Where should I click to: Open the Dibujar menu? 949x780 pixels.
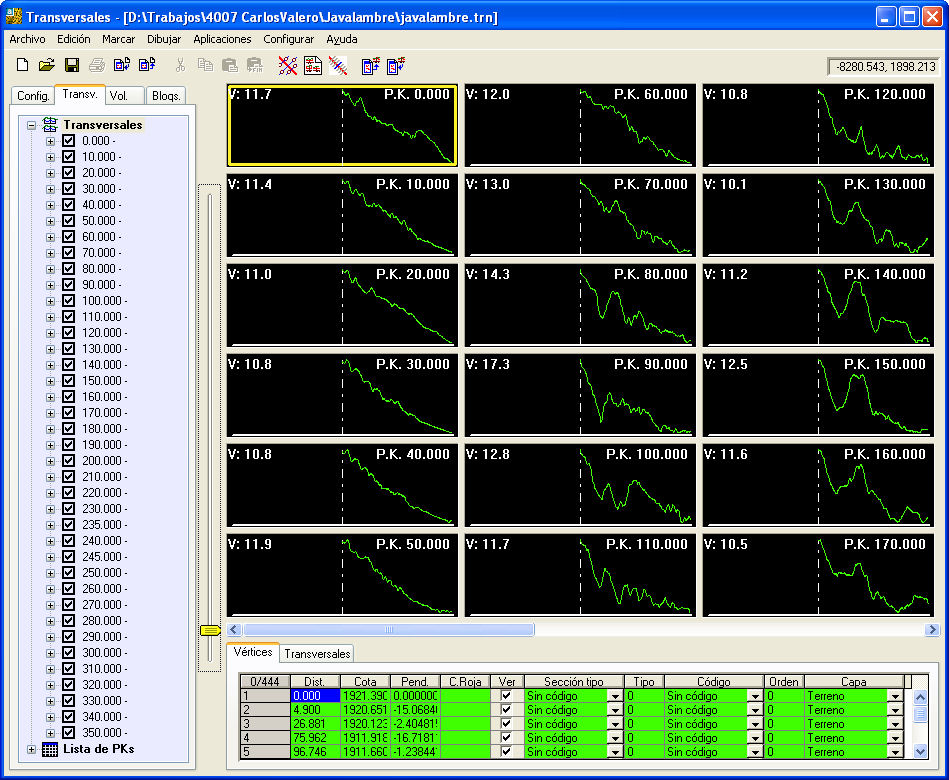164,39
